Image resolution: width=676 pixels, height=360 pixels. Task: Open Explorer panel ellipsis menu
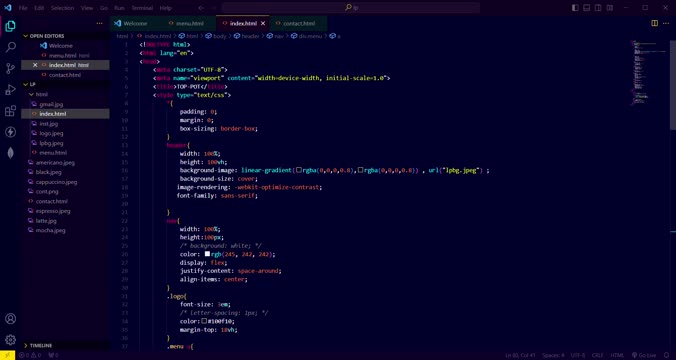coord(100,23)
